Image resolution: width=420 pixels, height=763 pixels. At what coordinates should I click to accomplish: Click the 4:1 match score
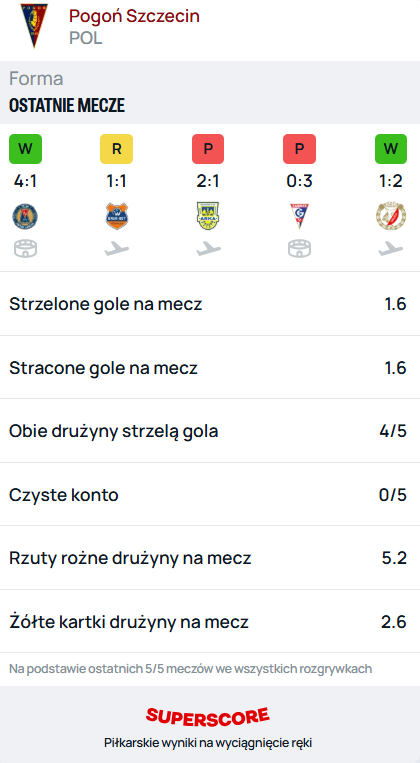[25, 182]
